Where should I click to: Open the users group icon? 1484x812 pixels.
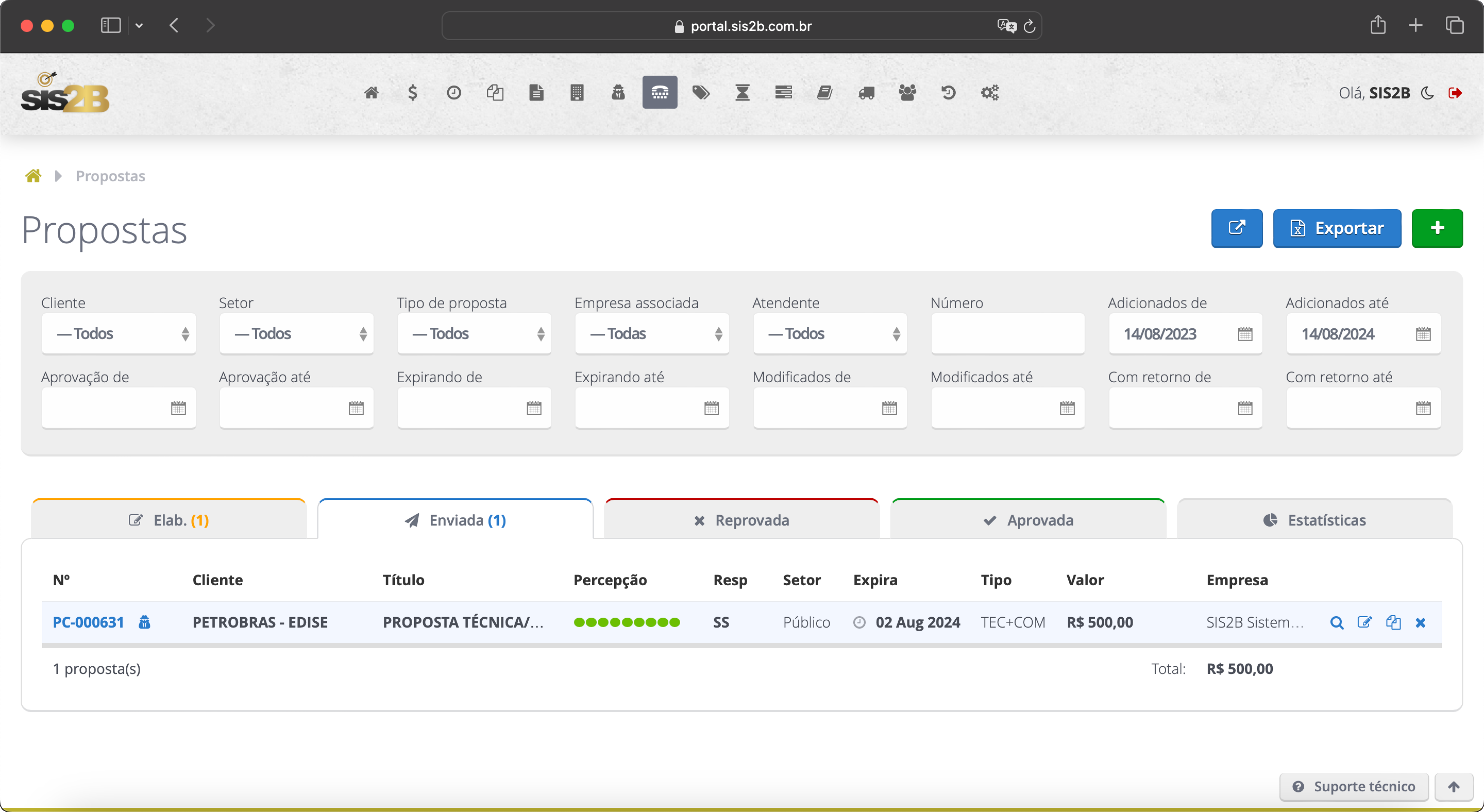pyautogui.click(x=907, y=93)
